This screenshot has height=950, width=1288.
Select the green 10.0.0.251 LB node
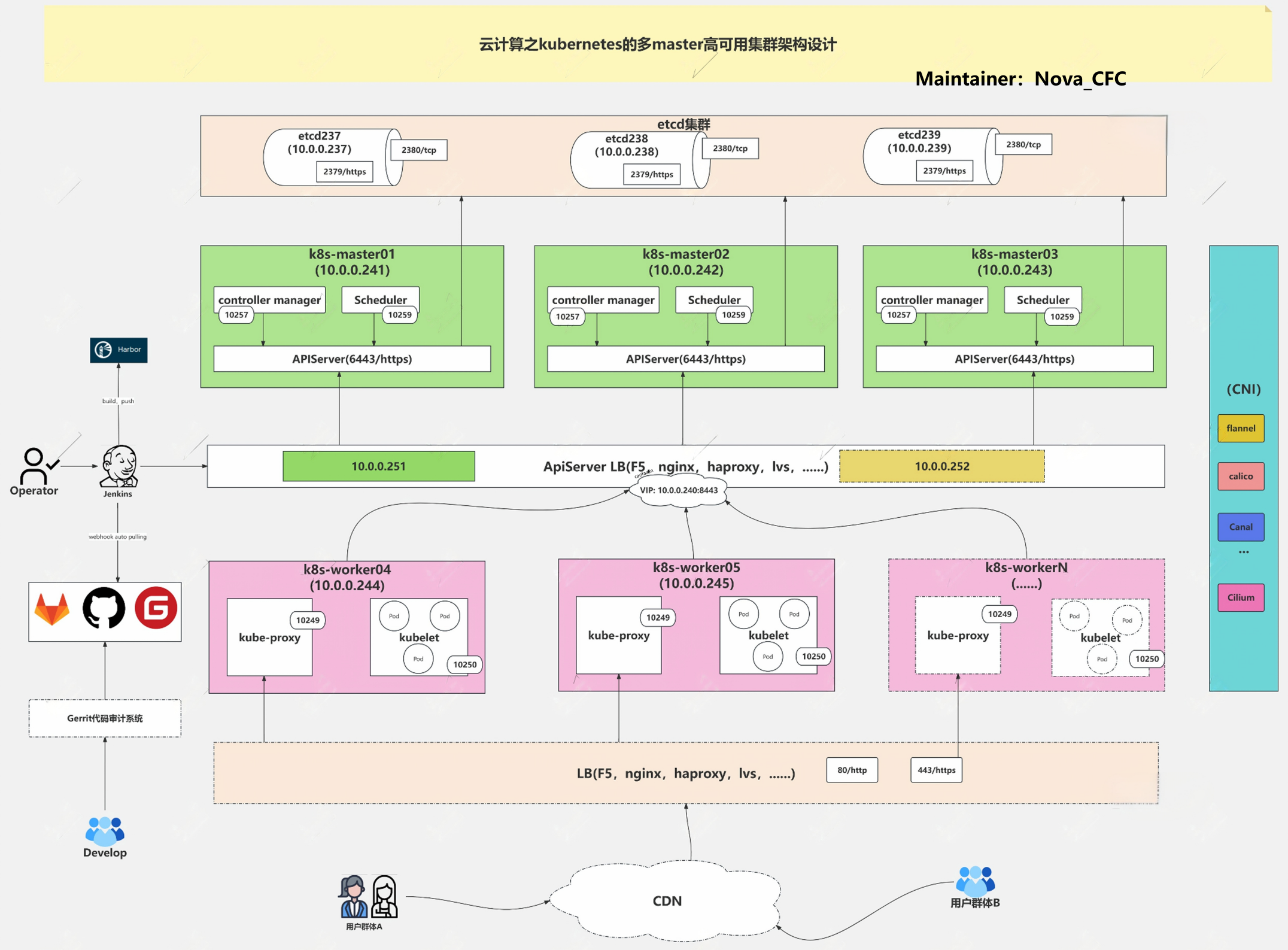(378, 466)
